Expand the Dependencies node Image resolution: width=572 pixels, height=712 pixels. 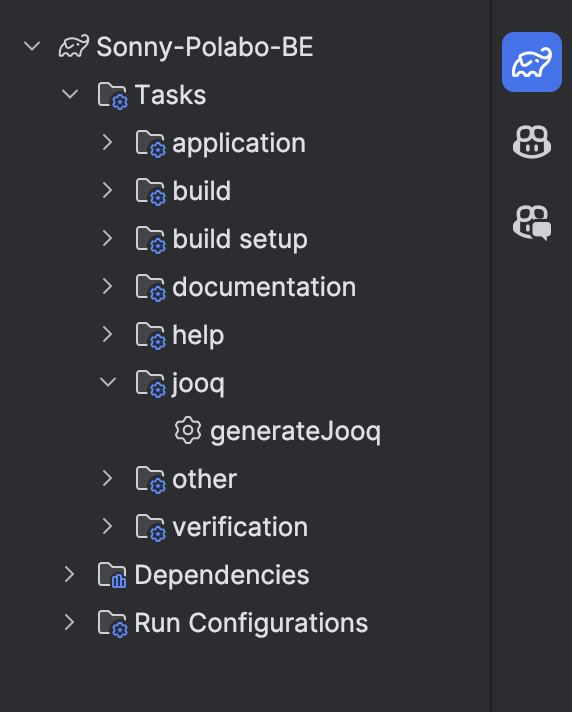[x=69, y=574]
